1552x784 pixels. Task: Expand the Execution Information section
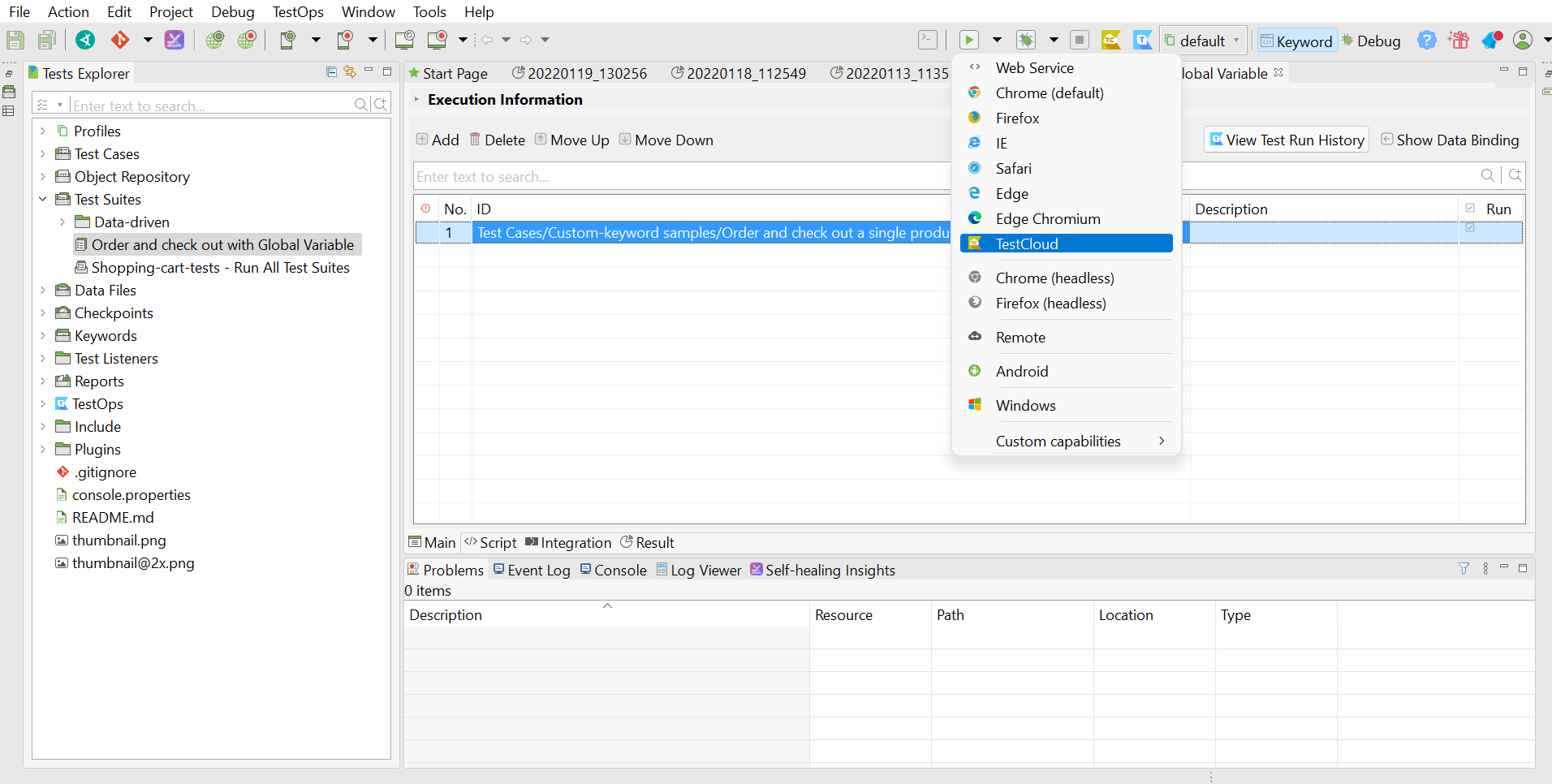pyautogui.click(x=416, y=99)
